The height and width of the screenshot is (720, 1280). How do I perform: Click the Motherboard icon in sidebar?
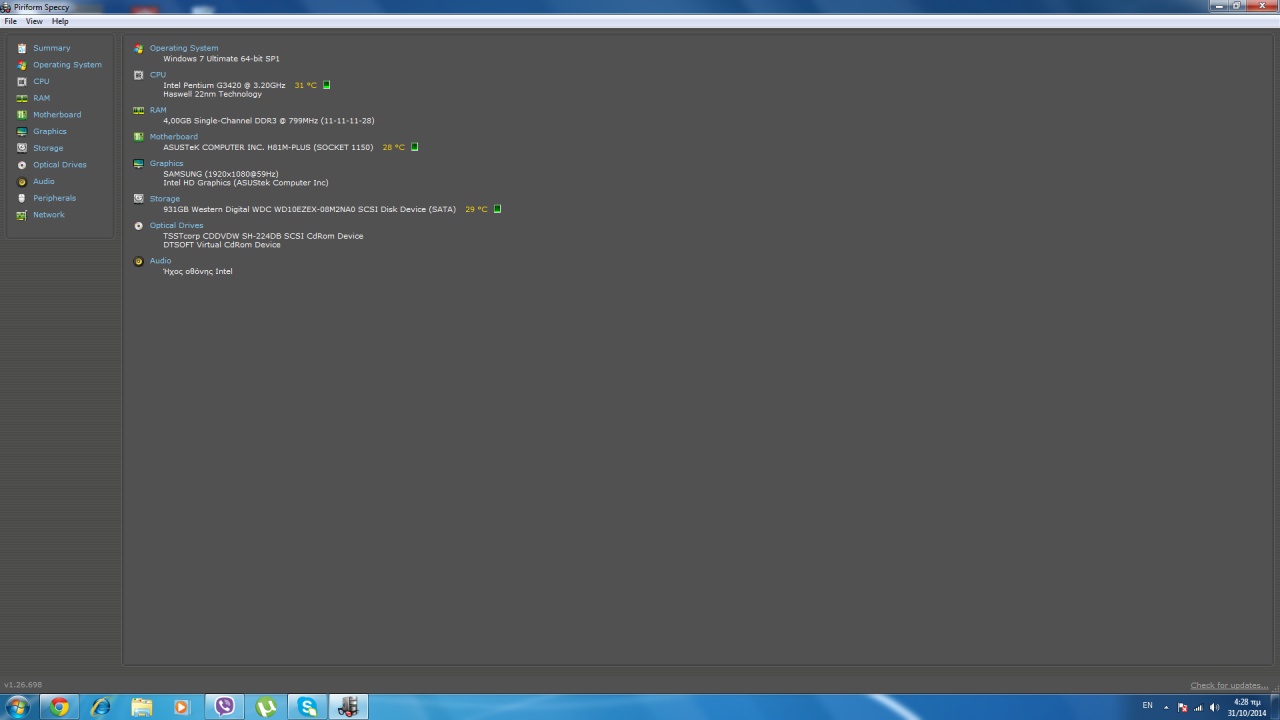pos(22,115)
